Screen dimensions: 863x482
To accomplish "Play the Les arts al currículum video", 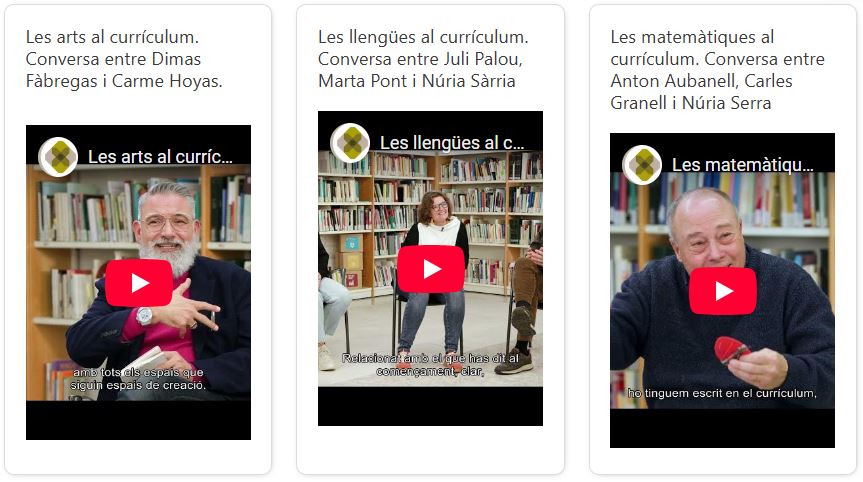I will point(139,283).
